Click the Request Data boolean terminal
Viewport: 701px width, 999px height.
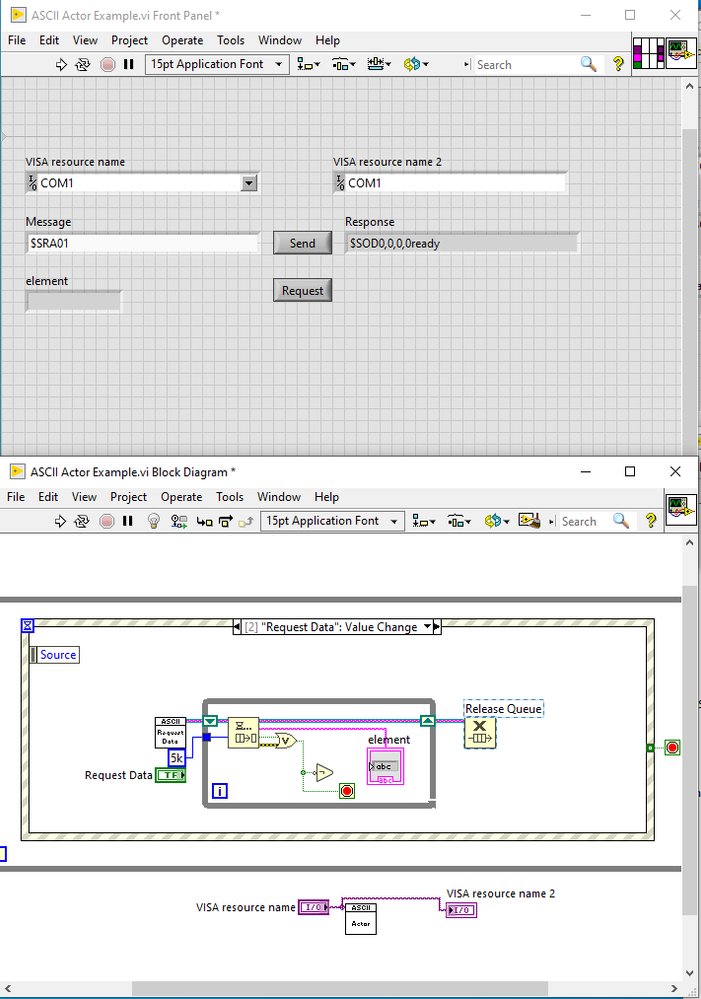coord(170,775)
